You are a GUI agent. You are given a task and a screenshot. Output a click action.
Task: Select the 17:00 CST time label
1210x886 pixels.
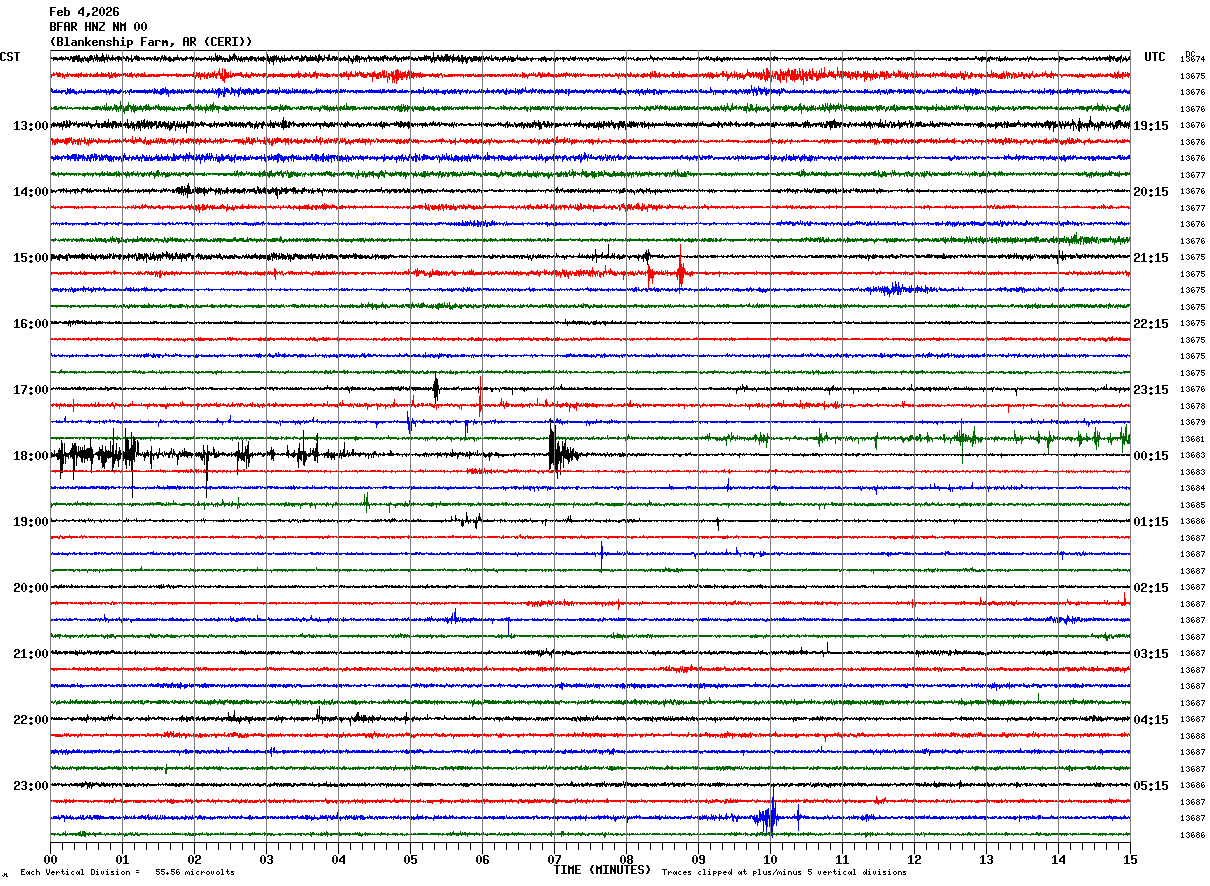point(31,390)
